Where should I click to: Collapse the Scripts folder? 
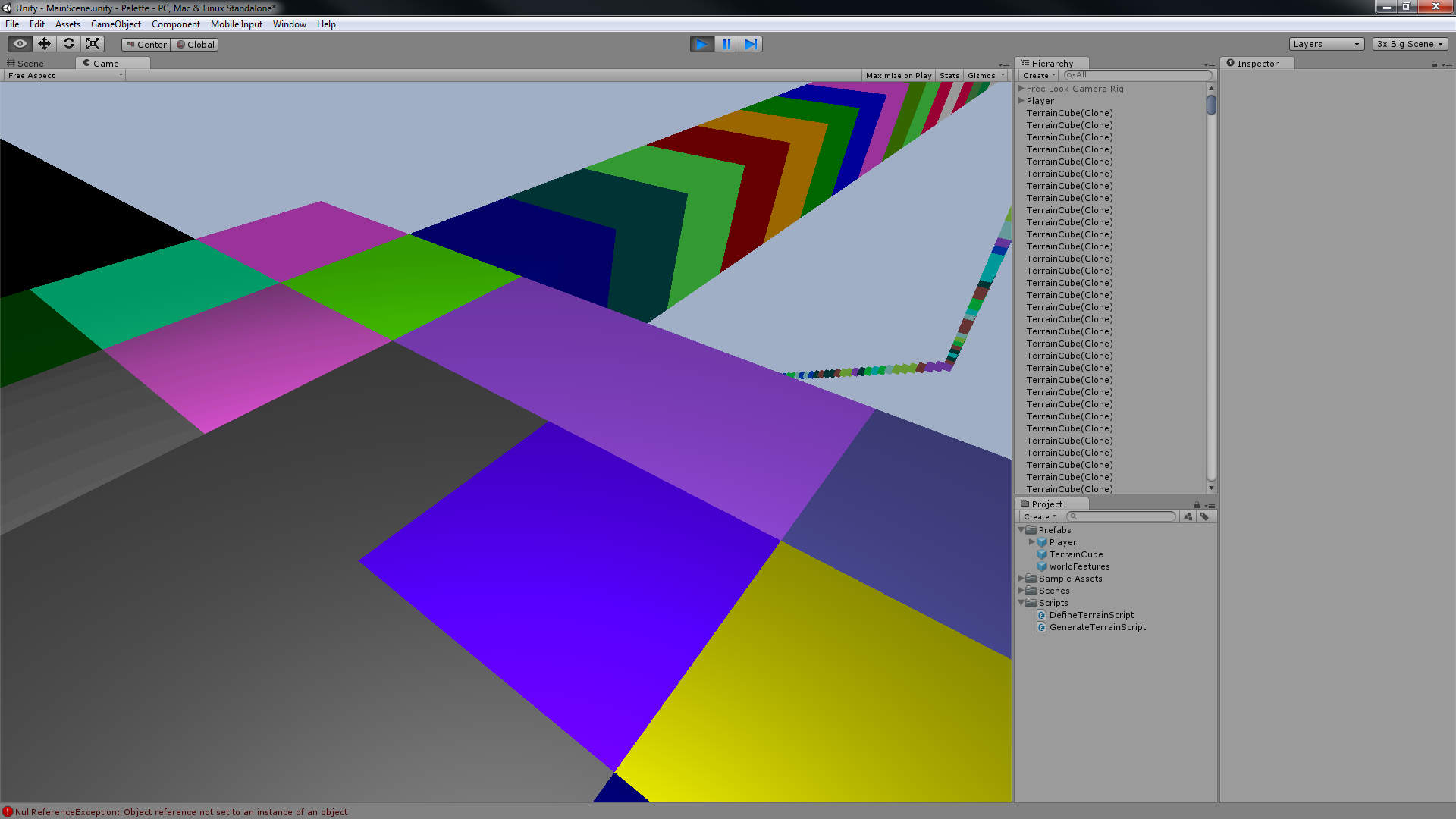pos(1021,603)
